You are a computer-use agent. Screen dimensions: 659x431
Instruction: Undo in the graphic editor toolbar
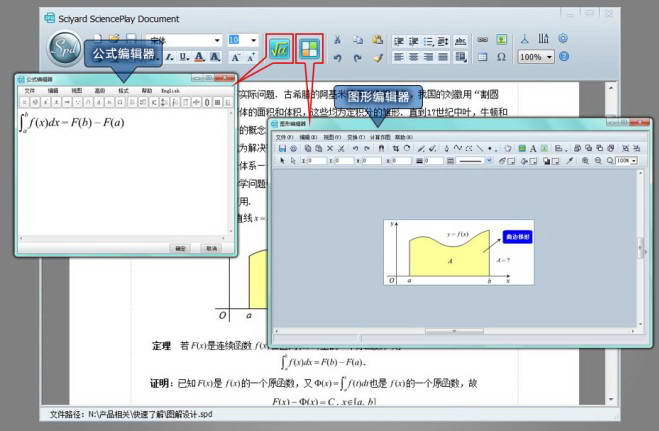point(356,148)
